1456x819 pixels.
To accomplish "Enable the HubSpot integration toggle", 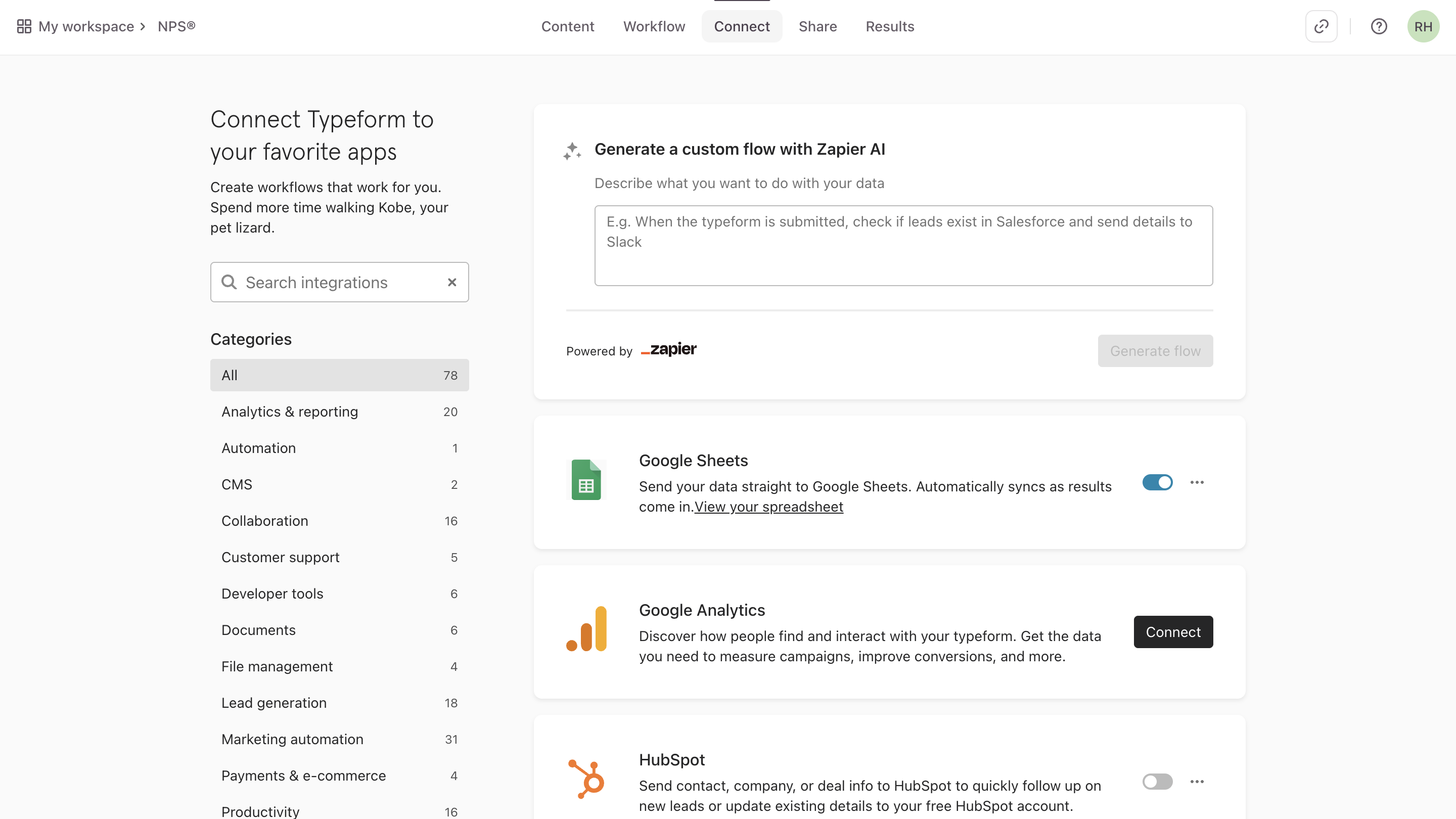I will point(1157,782).
